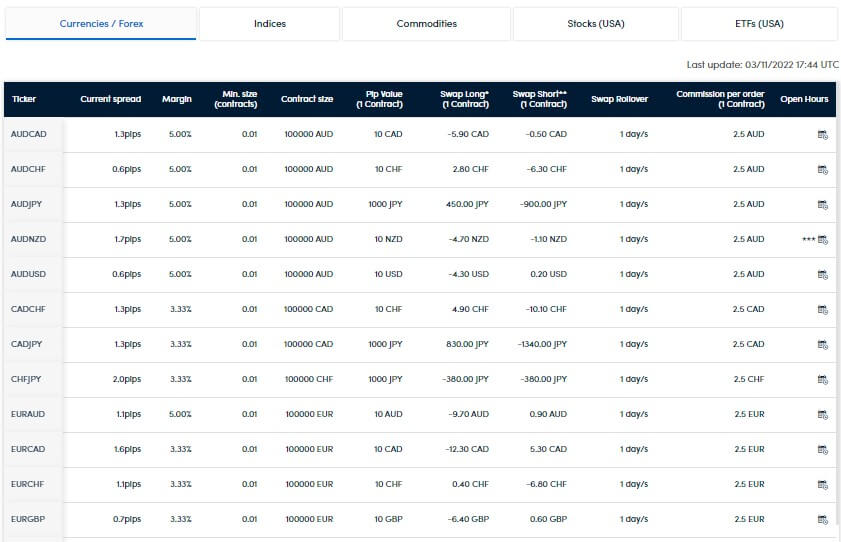Viewport: 841px width, 542px height.
Task: Click the 'Last update: 03/11/2022 17:44 UTC' text
Action: 762,64
